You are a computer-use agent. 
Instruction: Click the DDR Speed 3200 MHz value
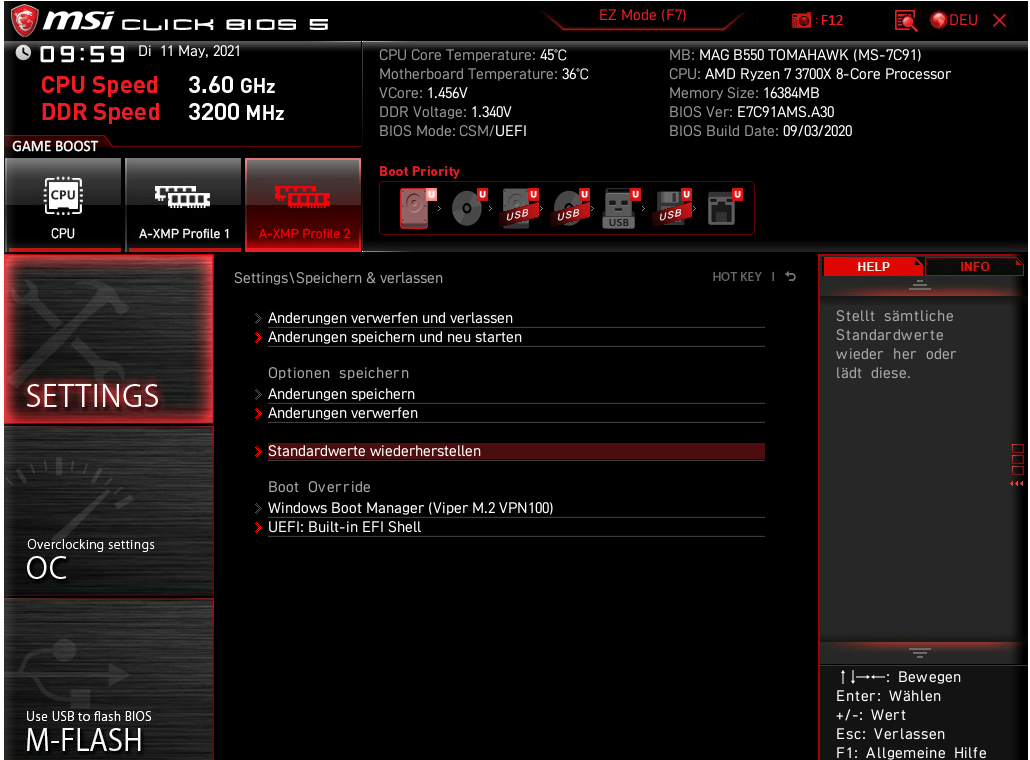click(236, 112)
